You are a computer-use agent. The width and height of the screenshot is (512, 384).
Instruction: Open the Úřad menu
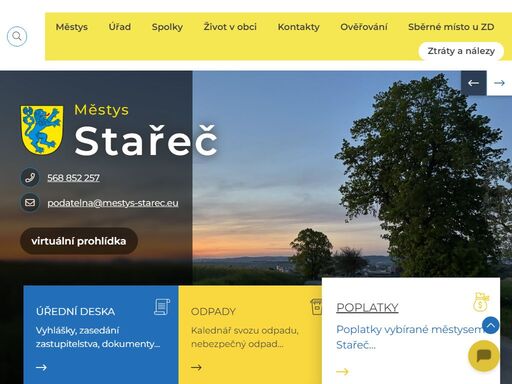point(120,27)
